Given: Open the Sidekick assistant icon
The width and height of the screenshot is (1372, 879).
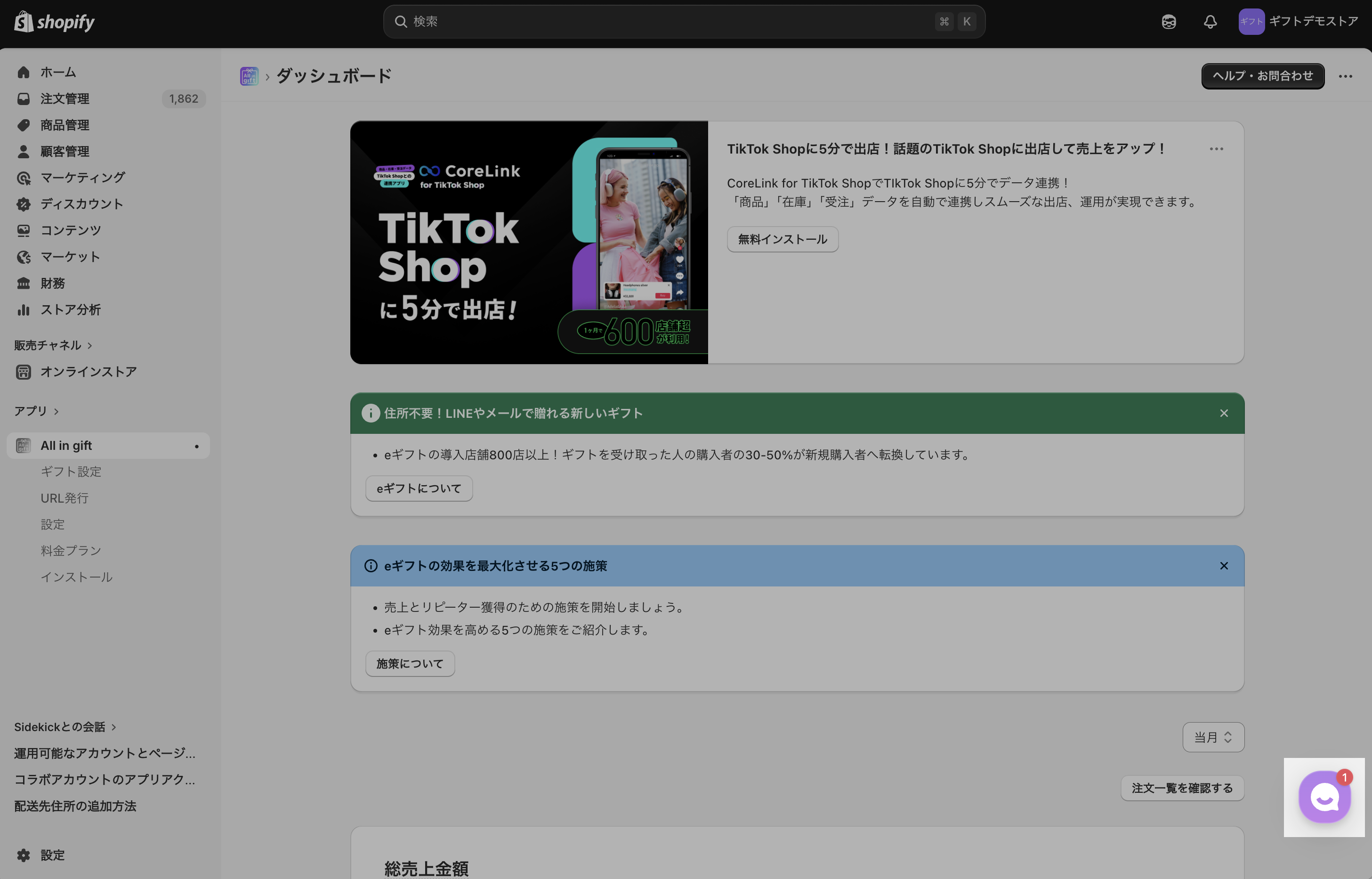Looking at the screenshot, I should point(1168,22).
